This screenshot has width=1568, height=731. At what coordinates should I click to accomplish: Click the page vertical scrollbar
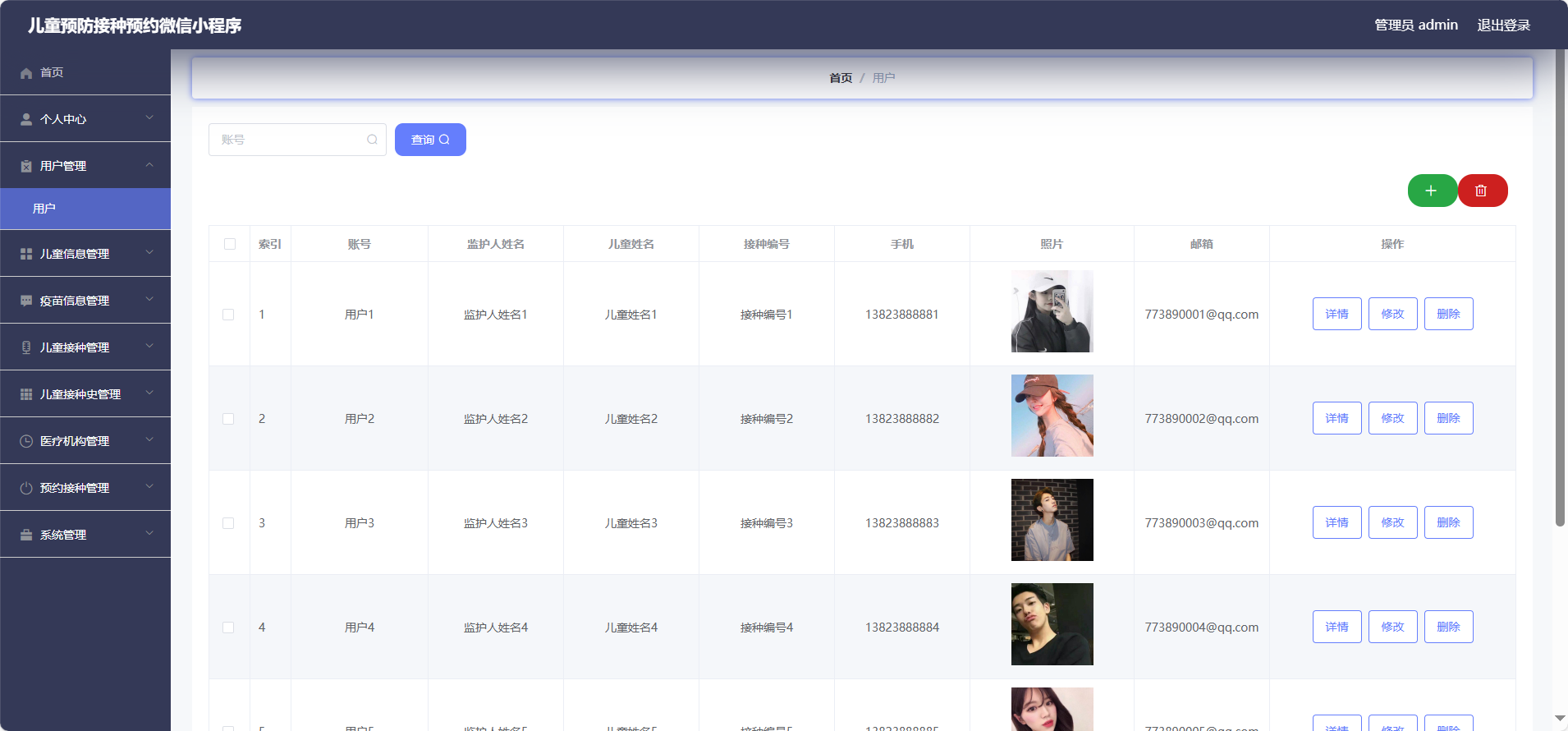point(1560,287)
